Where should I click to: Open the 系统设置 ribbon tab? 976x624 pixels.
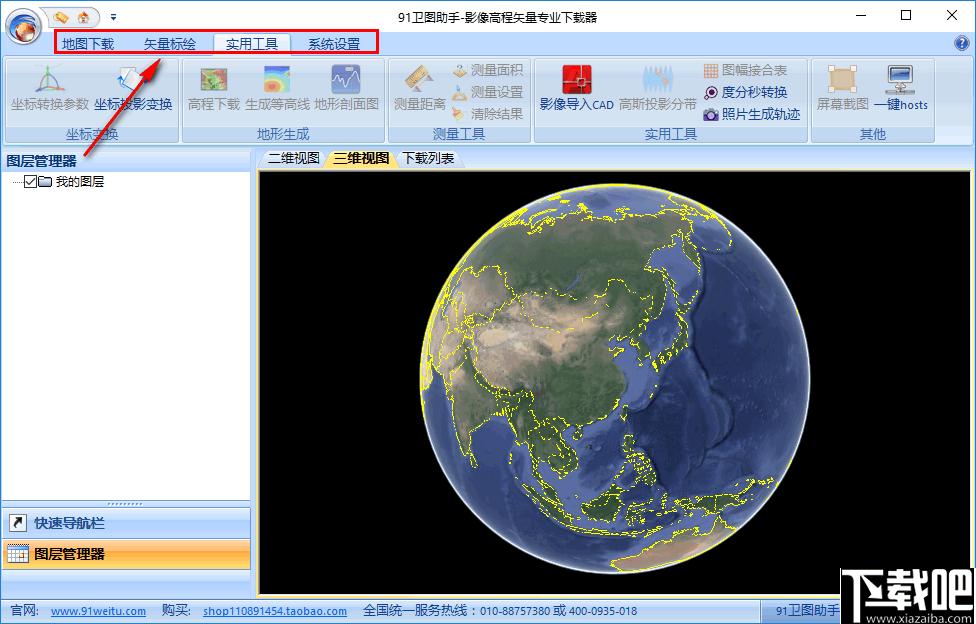(334, 44)
